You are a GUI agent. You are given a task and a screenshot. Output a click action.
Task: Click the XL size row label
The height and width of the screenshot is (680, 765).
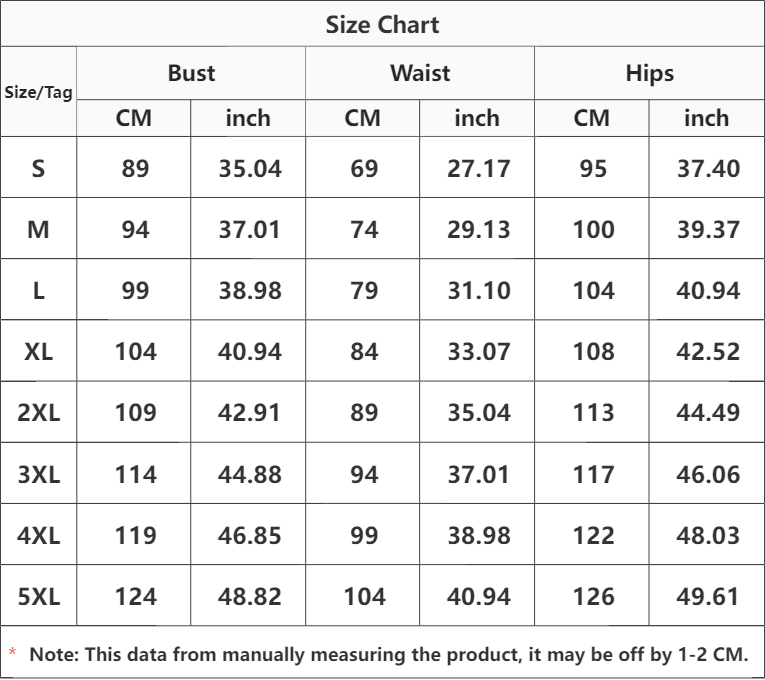[39, 352]
